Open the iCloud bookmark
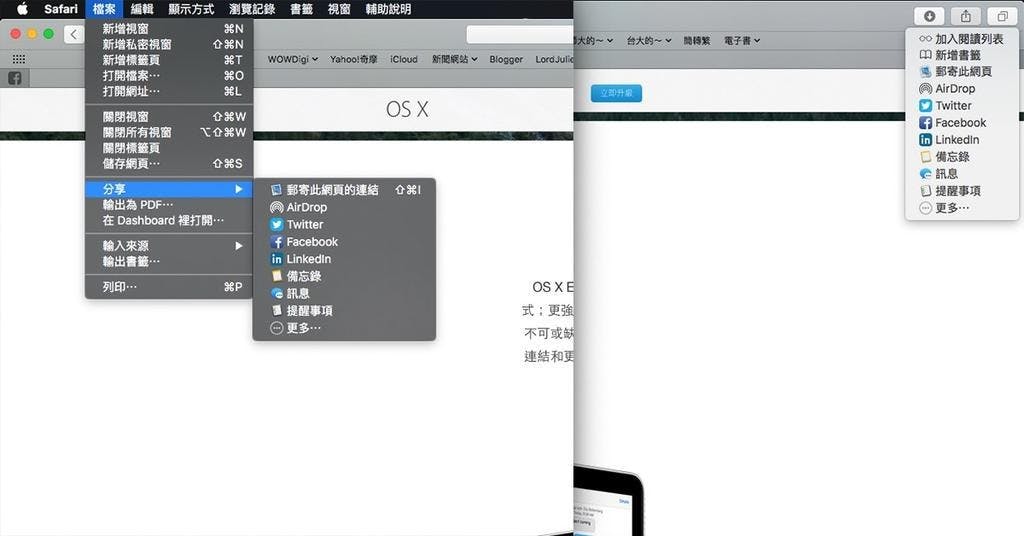This screenshot has height=536, width=1024. [x=404, y=59]
